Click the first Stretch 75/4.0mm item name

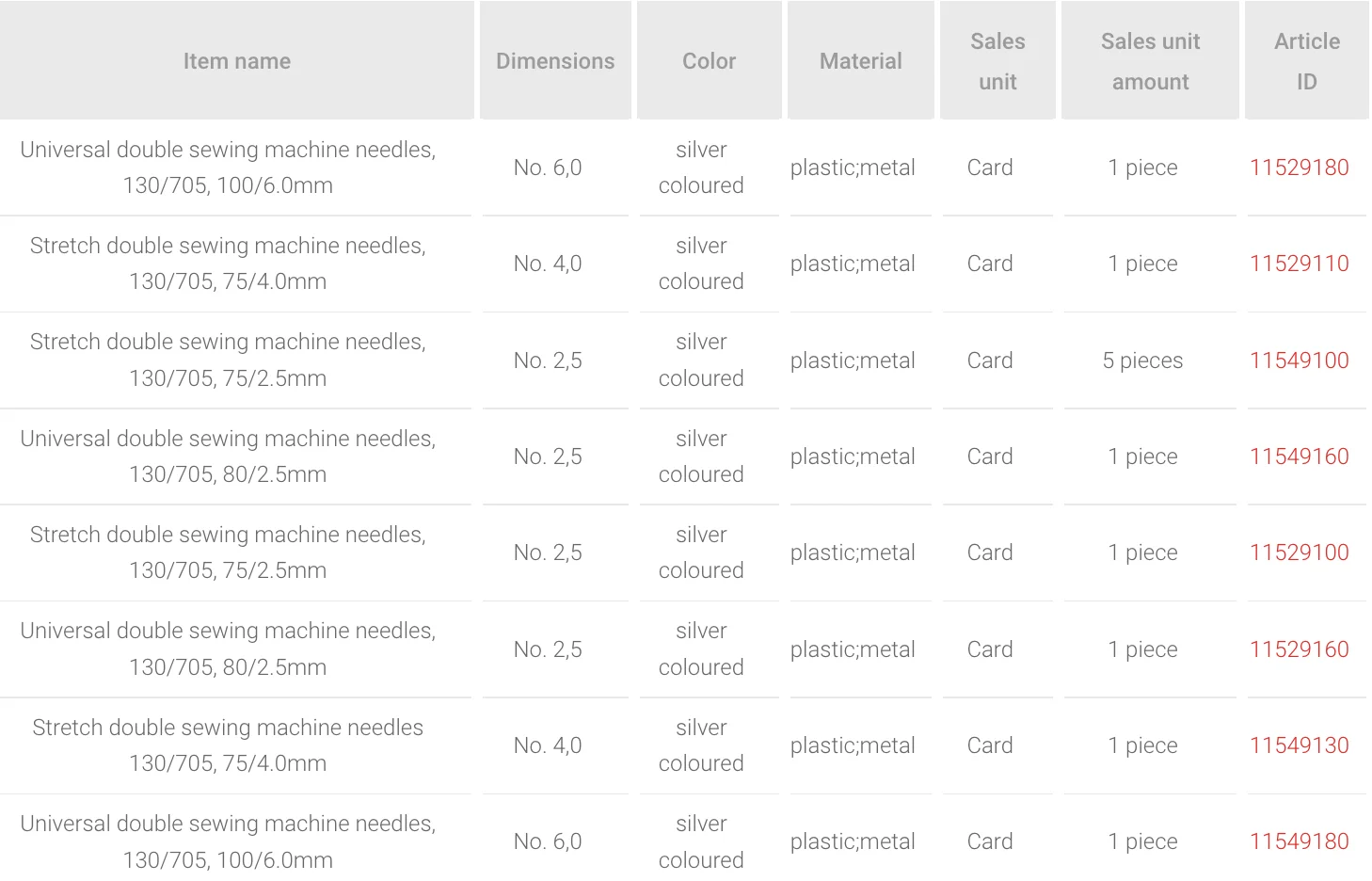click(x=228, y=264)
